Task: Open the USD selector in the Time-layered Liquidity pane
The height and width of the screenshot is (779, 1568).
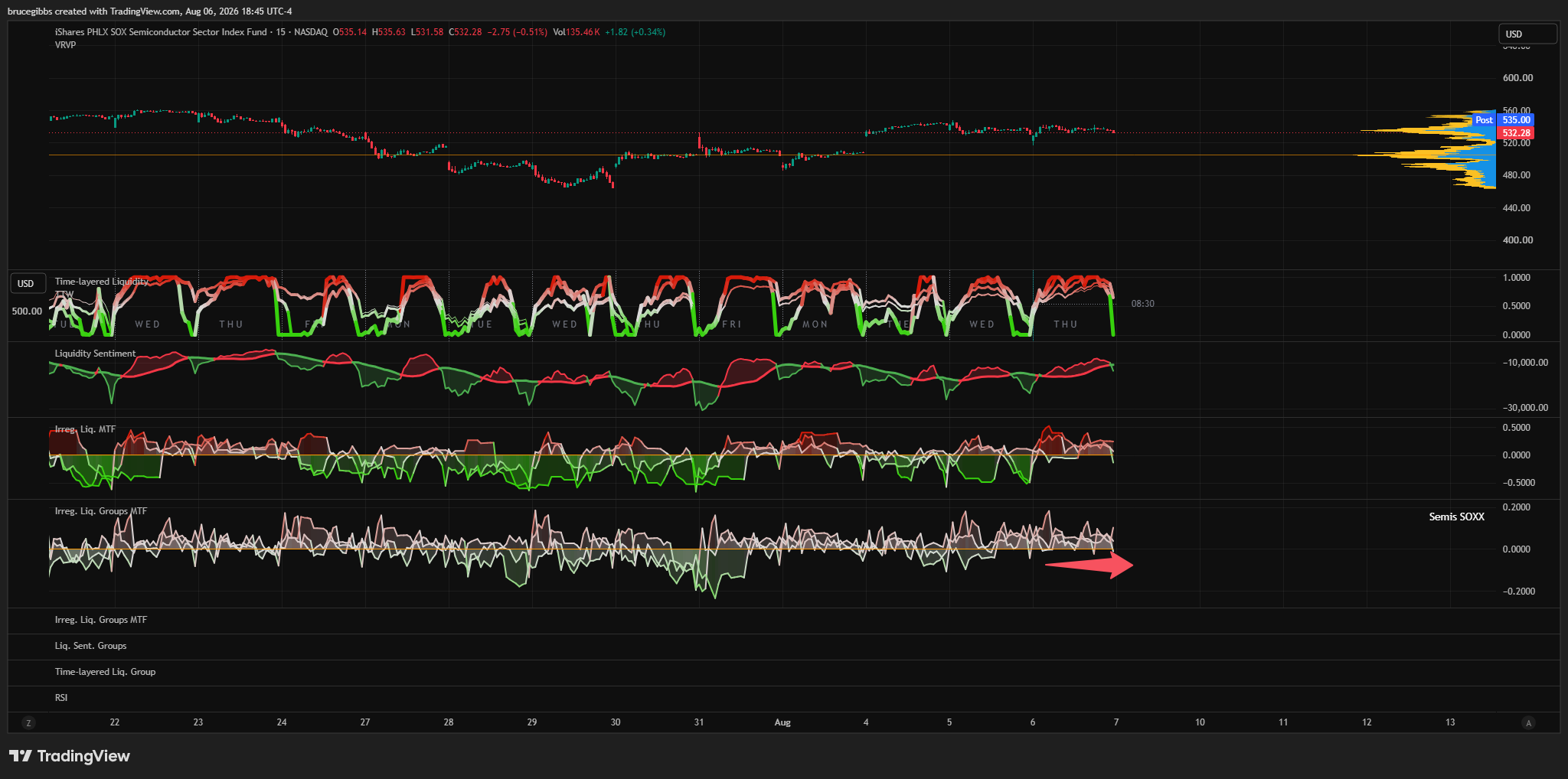Action: pos(27,284)
